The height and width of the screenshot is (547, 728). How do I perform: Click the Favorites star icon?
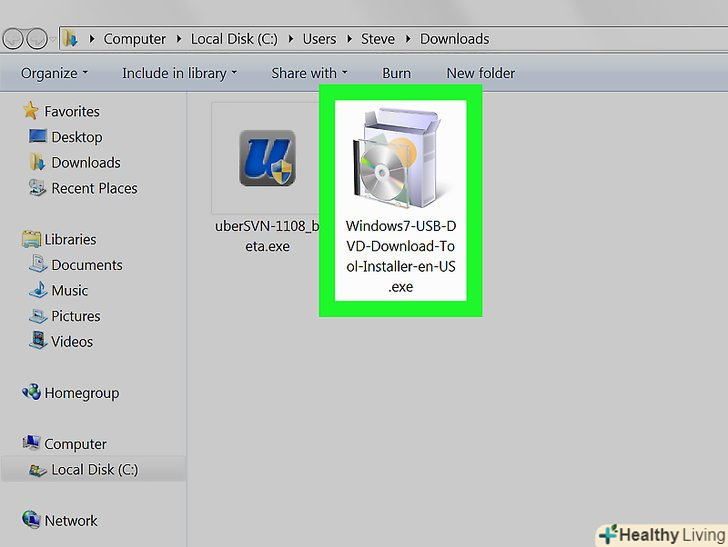coord(31,111)
